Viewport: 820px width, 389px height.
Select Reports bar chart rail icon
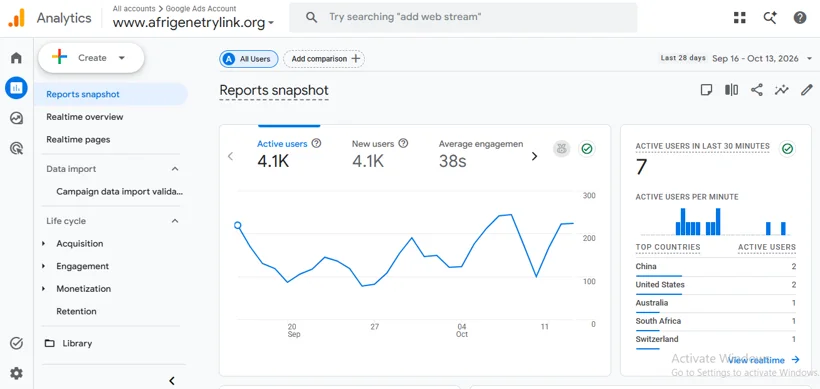point(16,88)
